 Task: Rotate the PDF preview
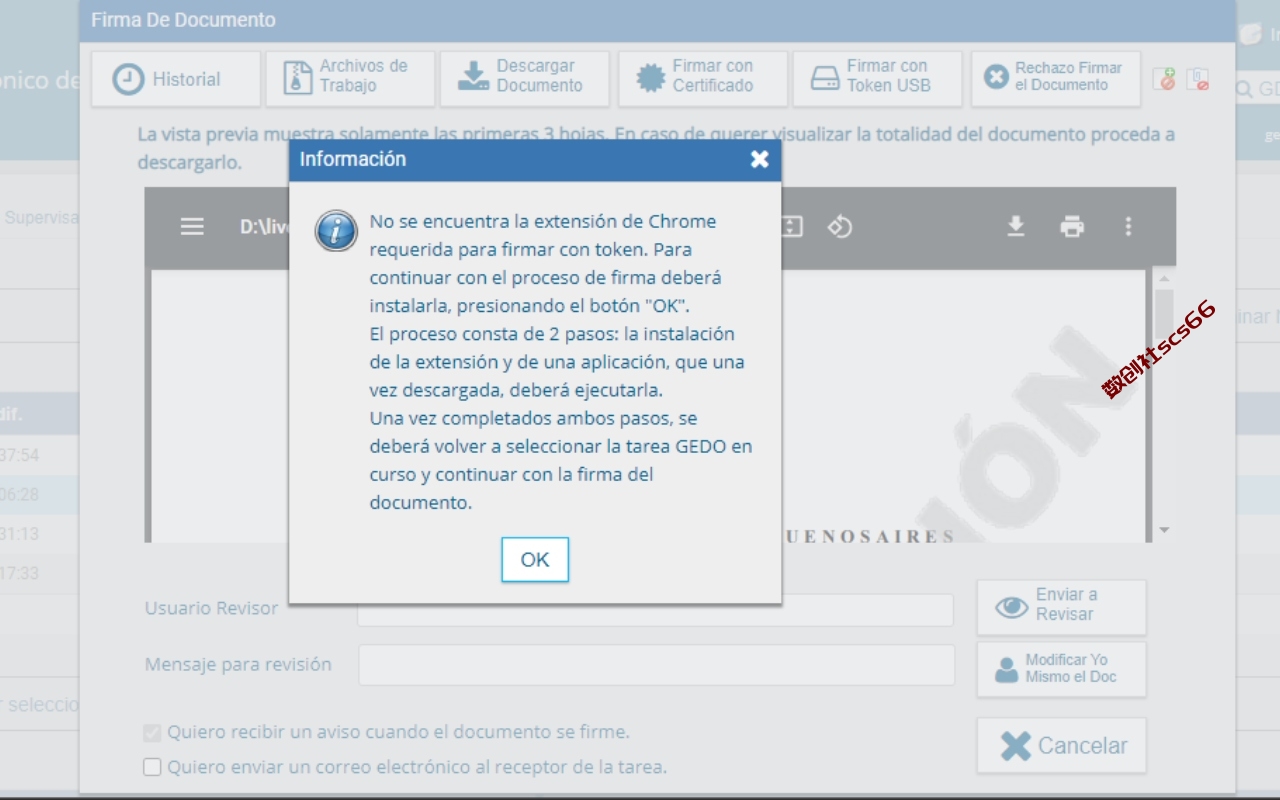(x=839, y=227)
